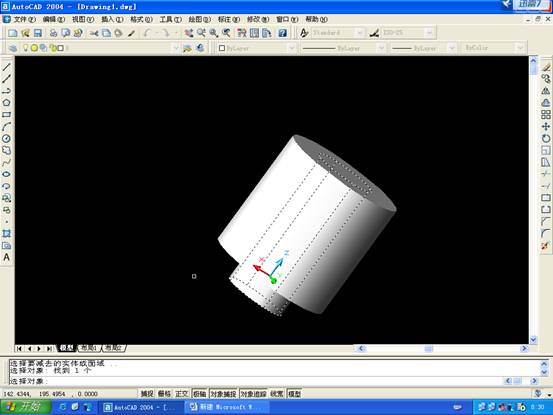Viewport: 553px width, 415px height.
Task: Select the Array modify tool
Action: point(546,114)
